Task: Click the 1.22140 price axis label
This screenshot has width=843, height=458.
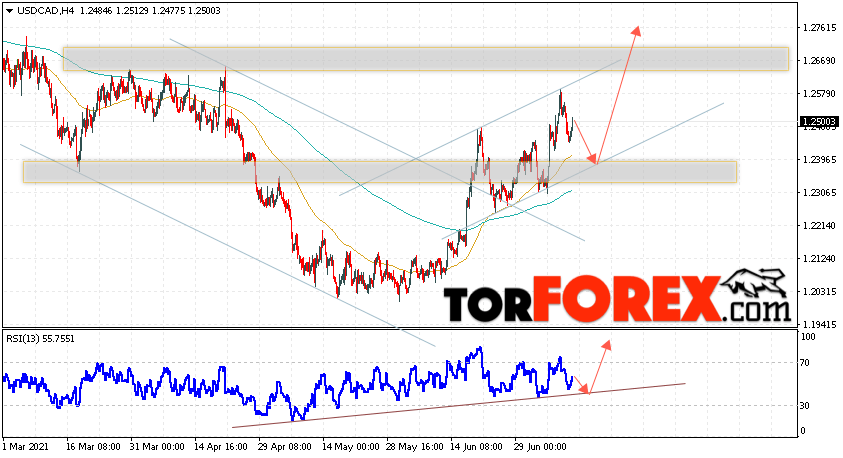Action: point(819,226)
